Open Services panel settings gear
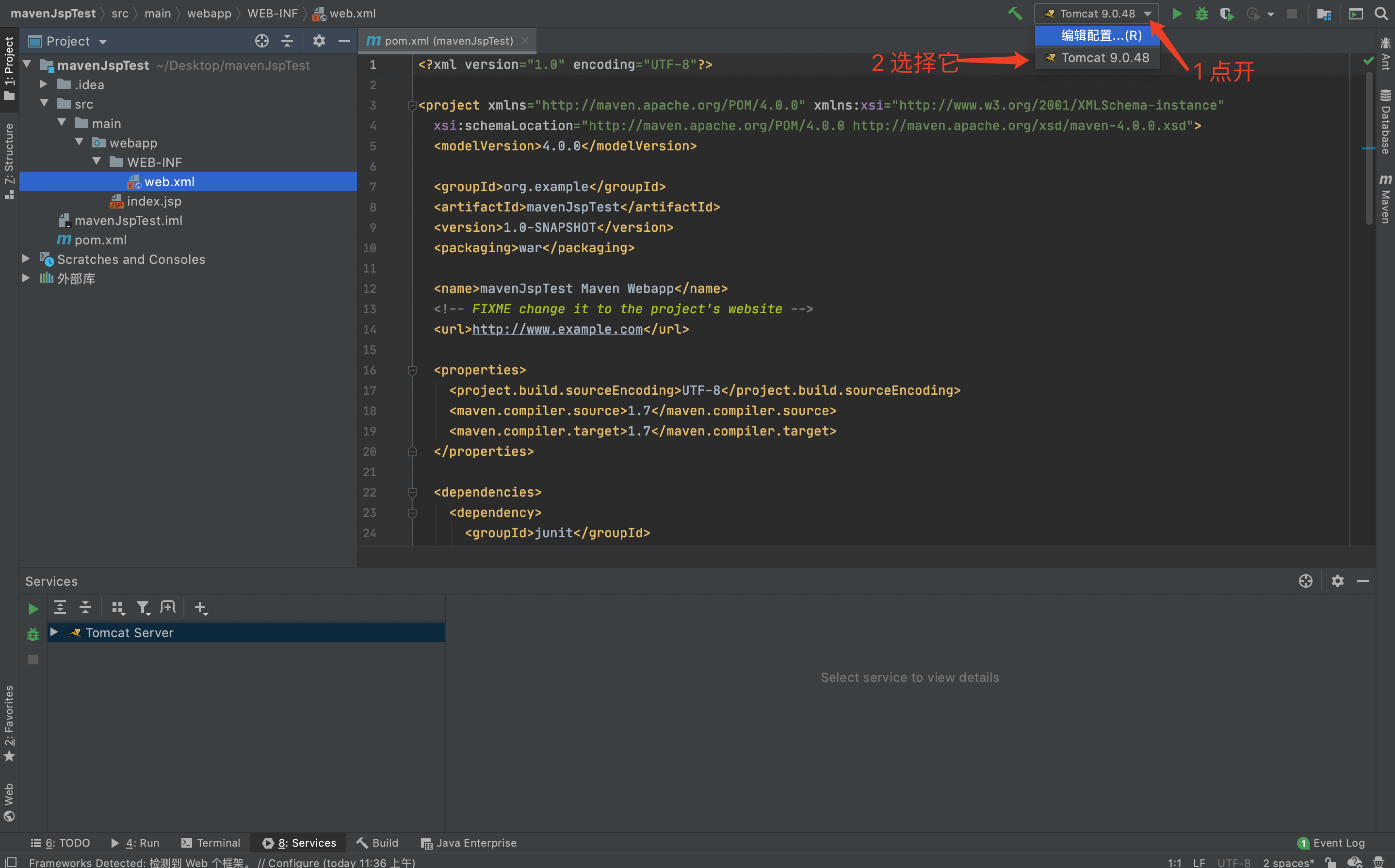The height and width of the screenshot is (868, 1395). [1338, 581]
